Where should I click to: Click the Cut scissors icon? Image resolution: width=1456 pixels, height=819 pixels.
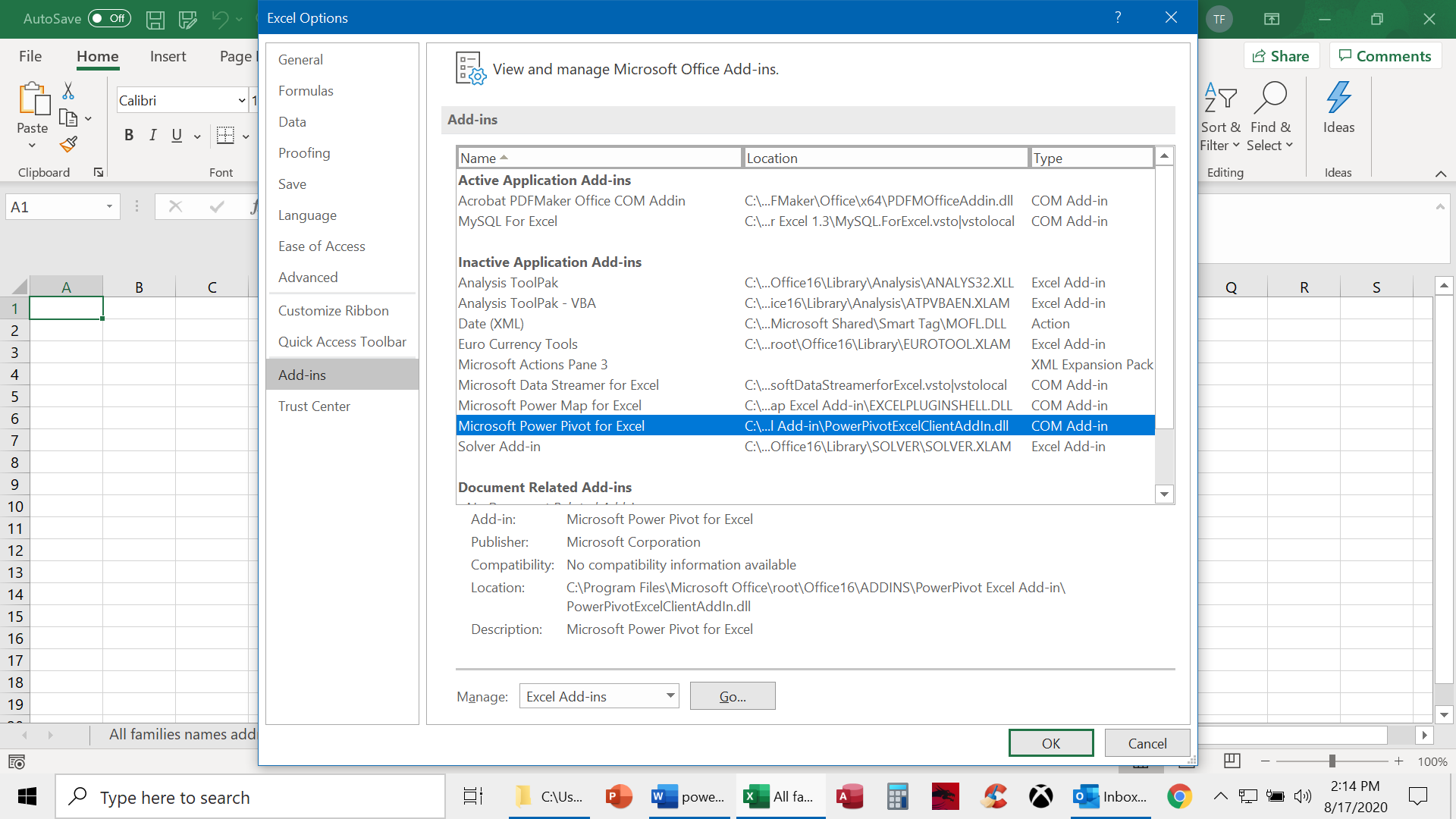pyautogui.click(x=68, y=91)
